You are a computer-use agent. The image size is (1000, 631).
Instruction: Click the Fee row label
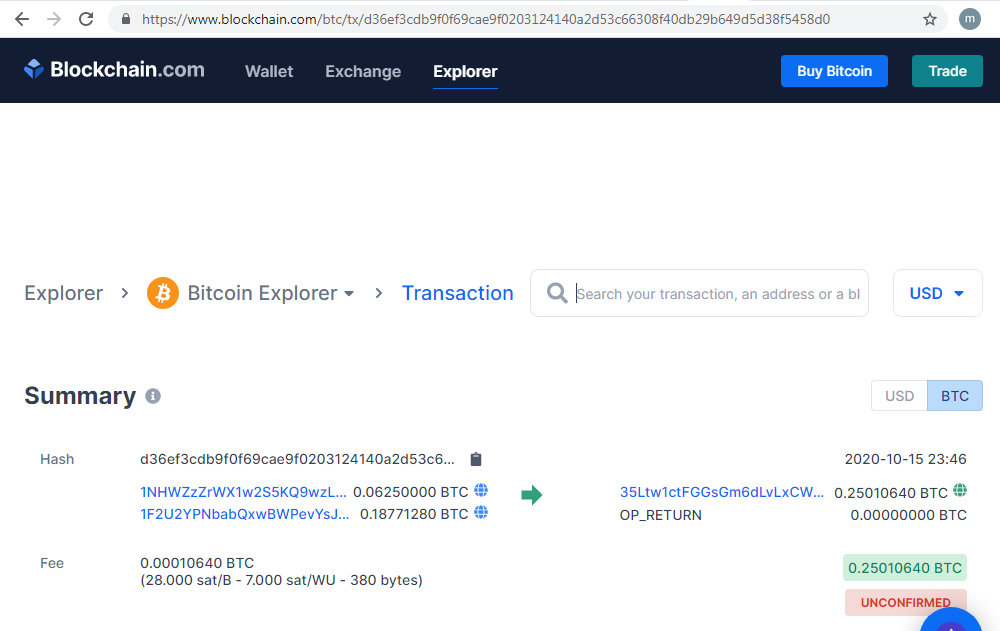pyautogui.click(x=52, y=563)
